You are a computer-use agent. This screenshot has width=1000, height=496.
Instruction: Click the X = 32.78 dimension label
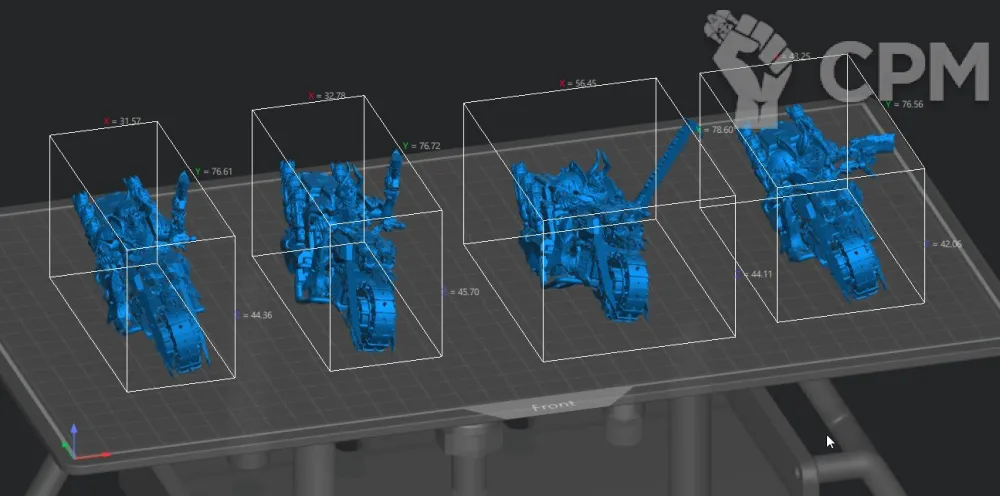pyautogui.click(x=326, y=96)
